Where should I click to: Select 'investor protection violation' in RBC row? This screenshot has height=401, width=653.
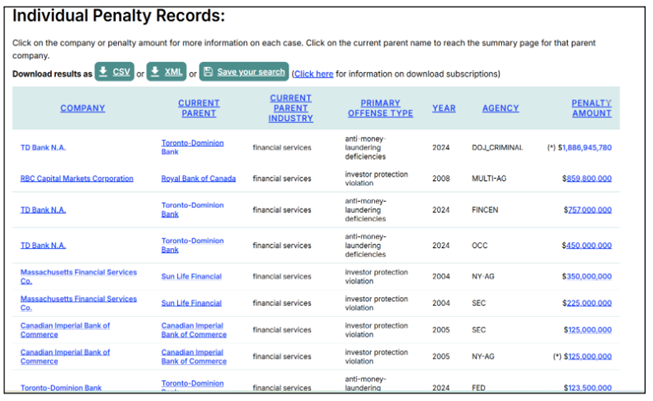point(376,179)
